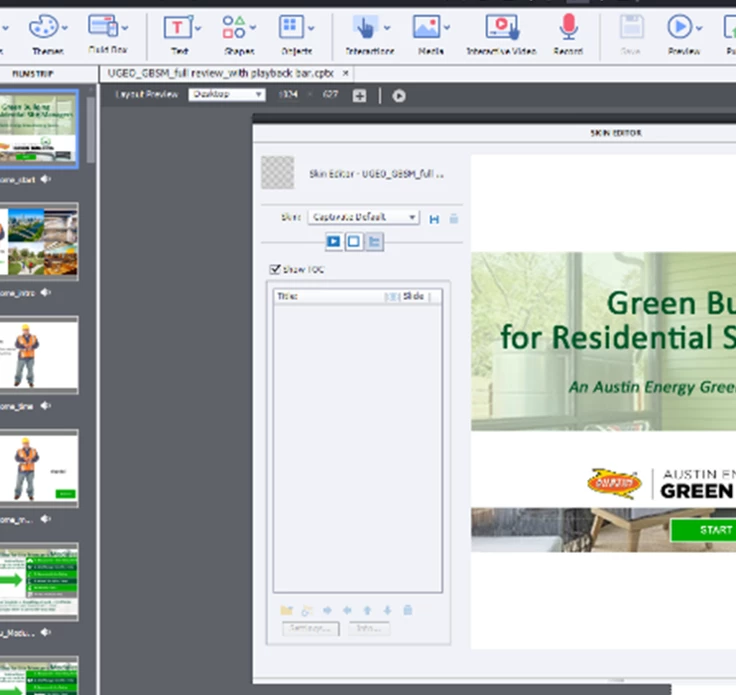
Task: Select the UGEO_GBSM_full review document tab
Action: pyautogui.click(x=220, y=73)
